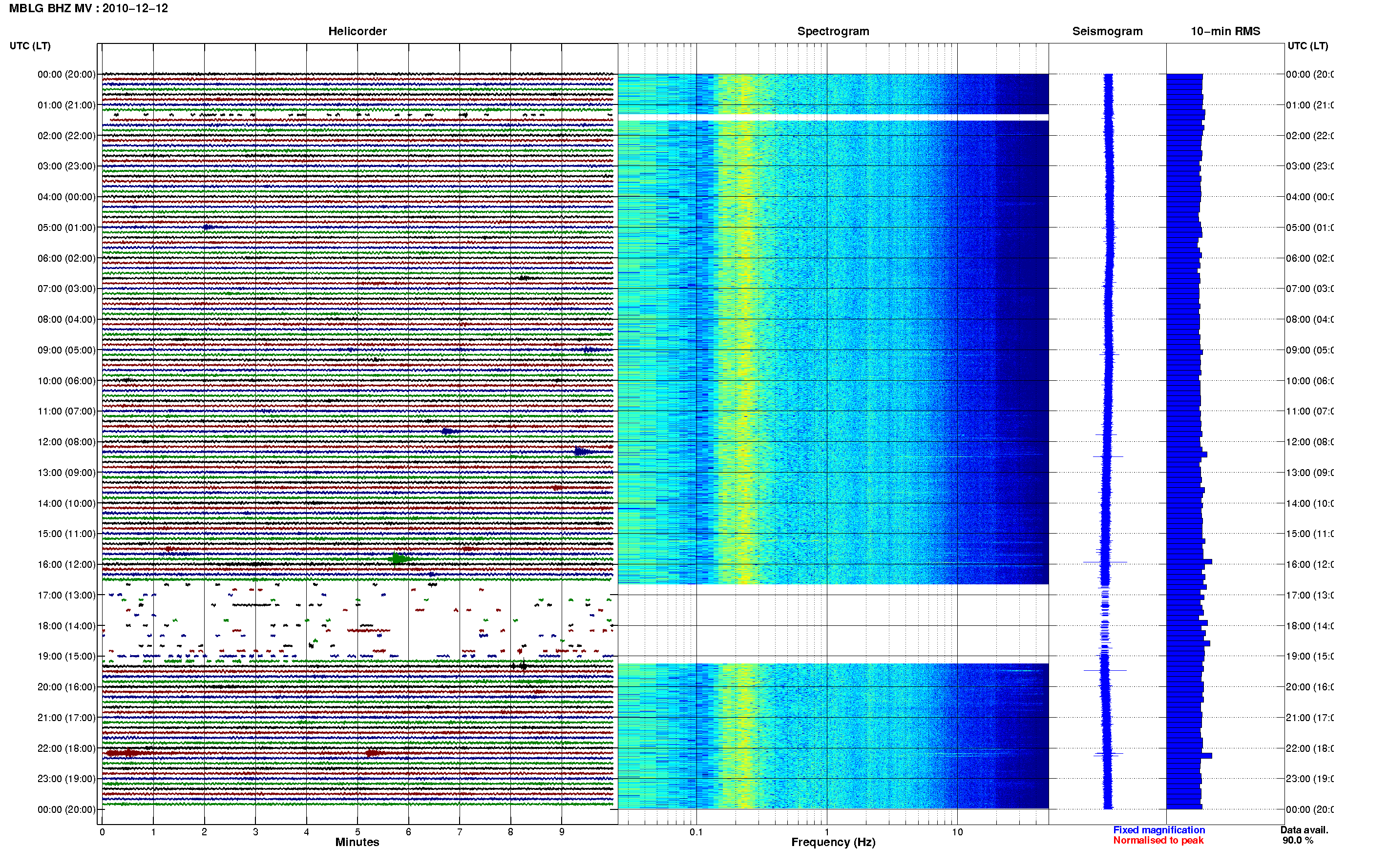This screenshot has width=1389, height=868.
Task: Pick left axis label "14:00 (10:00)"
Action: coord(66,503)
